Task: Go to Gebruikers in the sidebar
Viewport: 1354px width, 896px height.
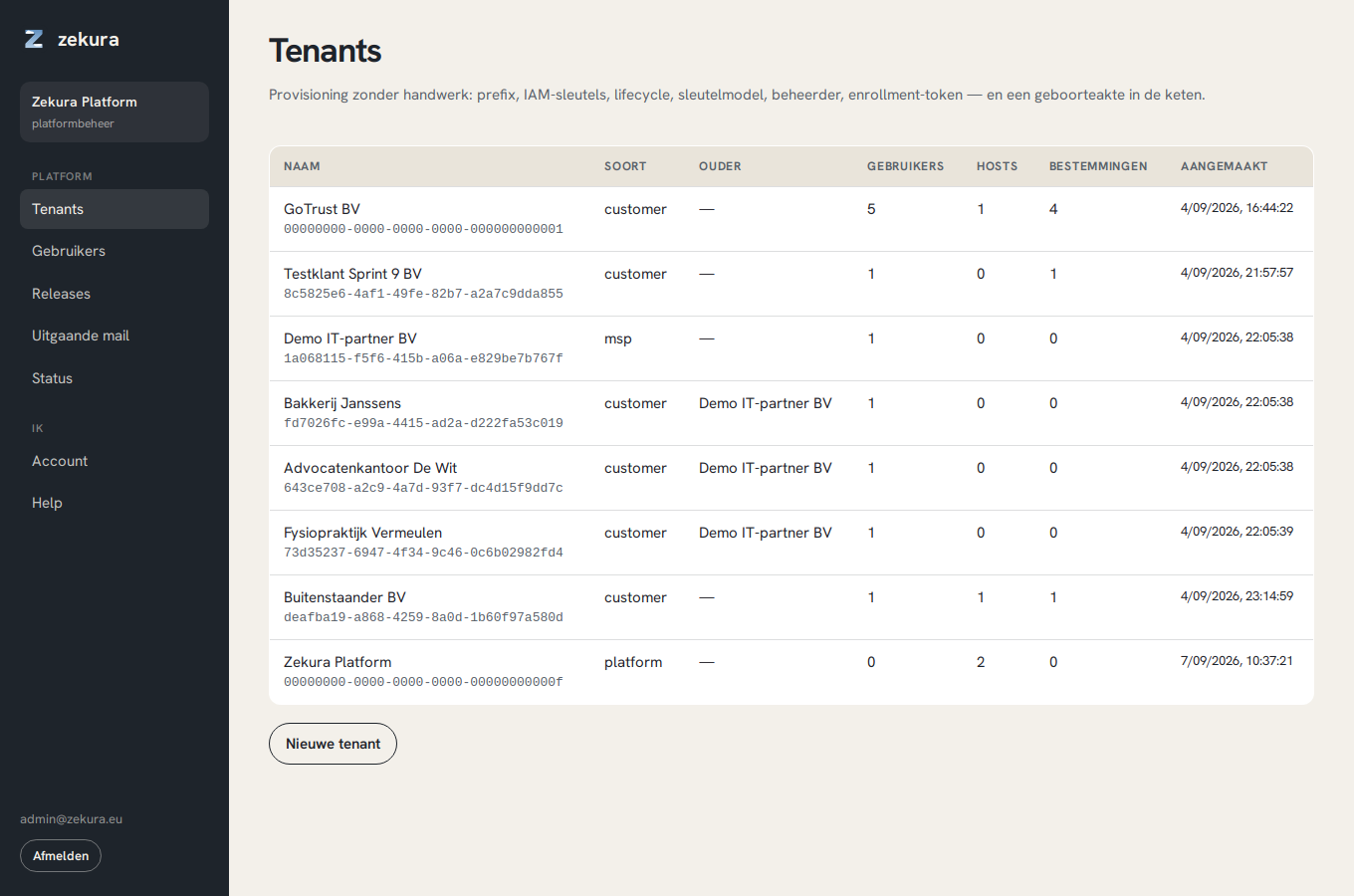Action: [x=114, y=251]
